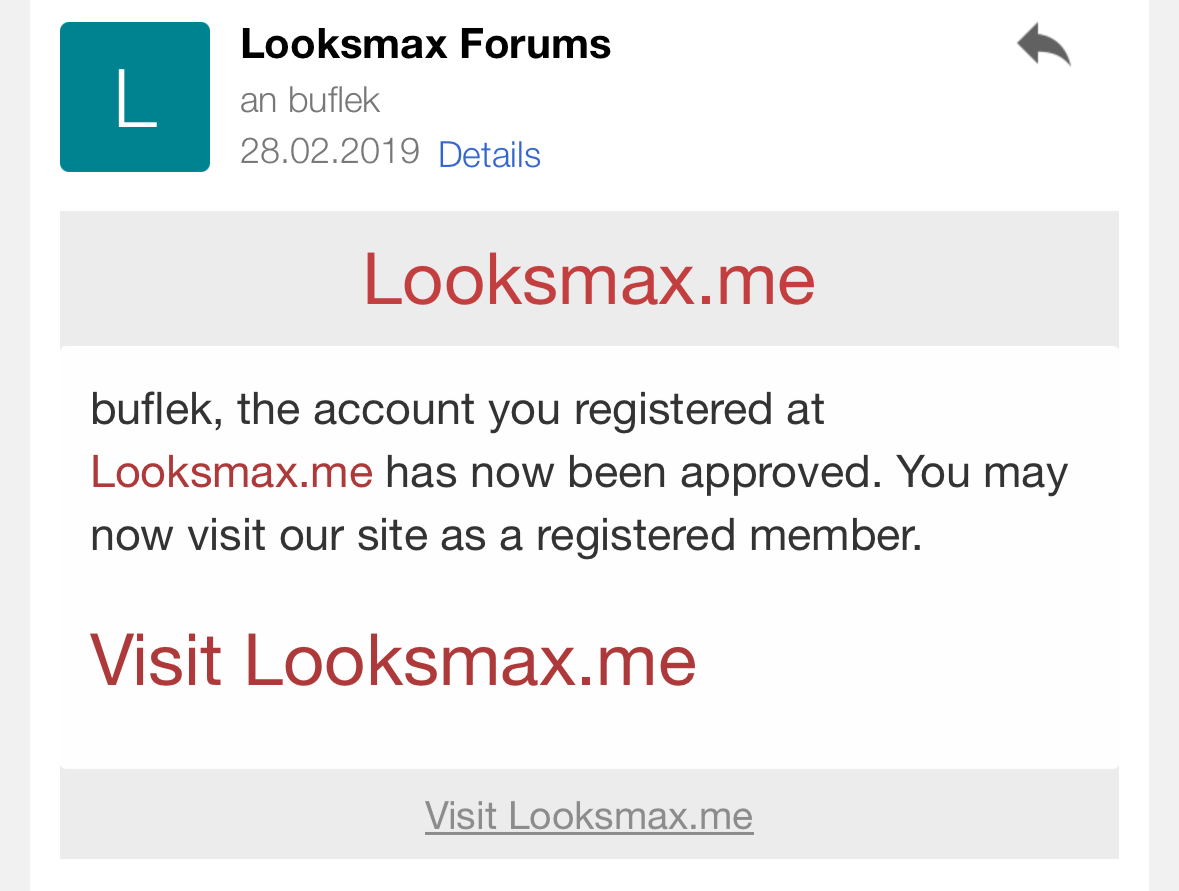
Task: Follow the inline Looksmax.me link in paragraph
Action: 231,472
